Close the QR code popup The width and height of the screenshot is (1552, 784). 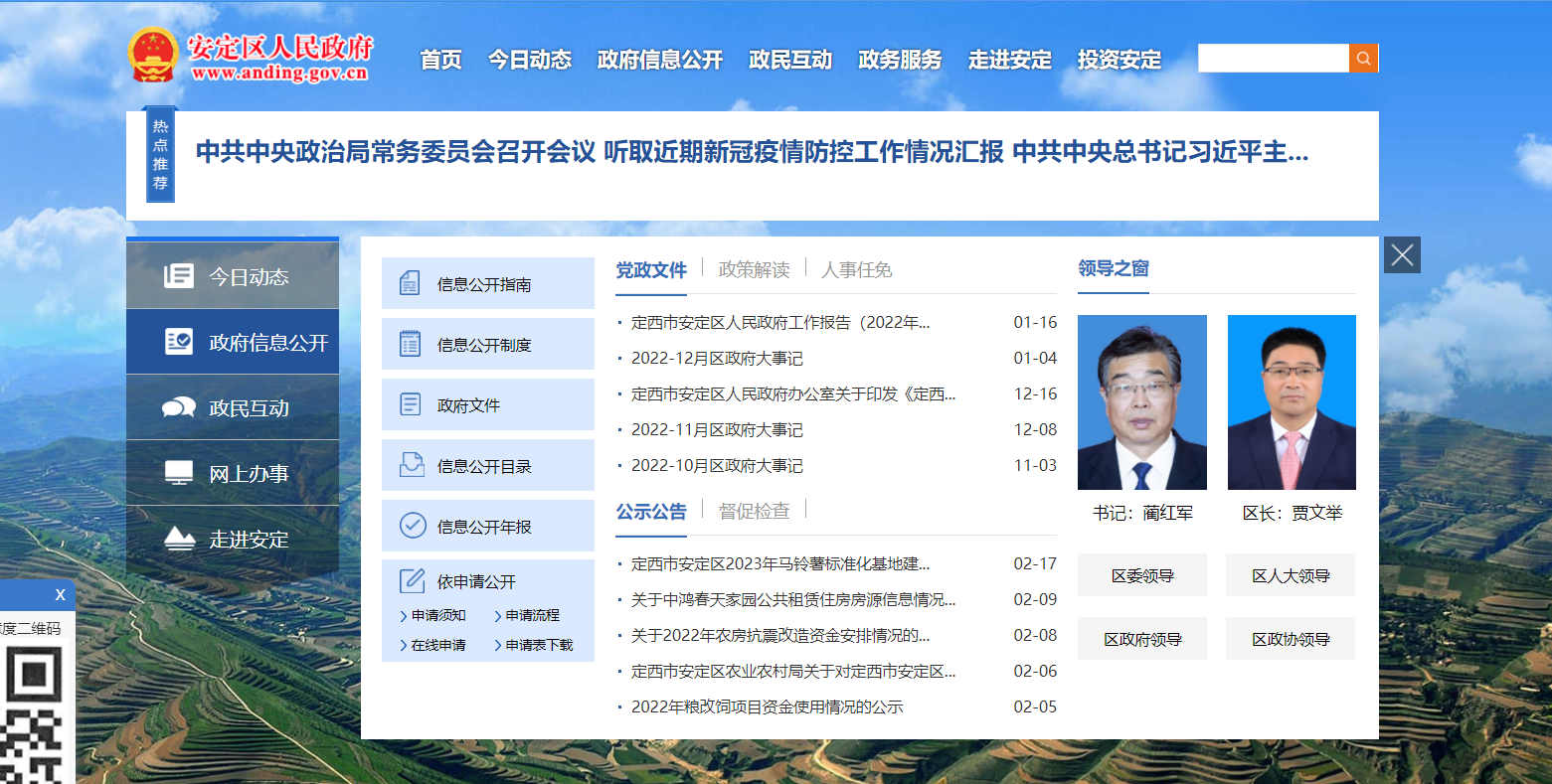60,595
